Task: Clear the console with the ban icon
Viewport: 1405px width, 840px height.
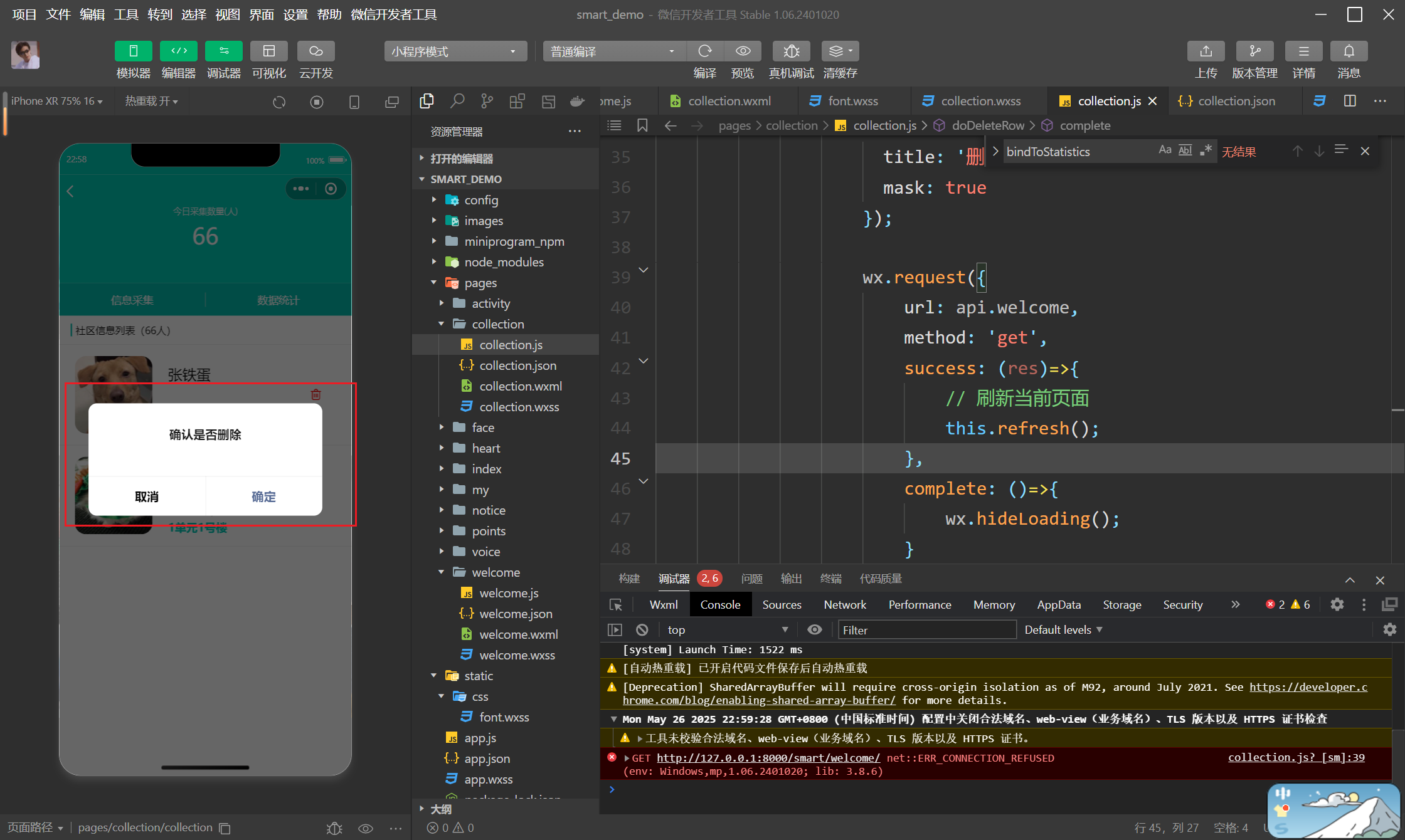Action: (x=642, y=629)
